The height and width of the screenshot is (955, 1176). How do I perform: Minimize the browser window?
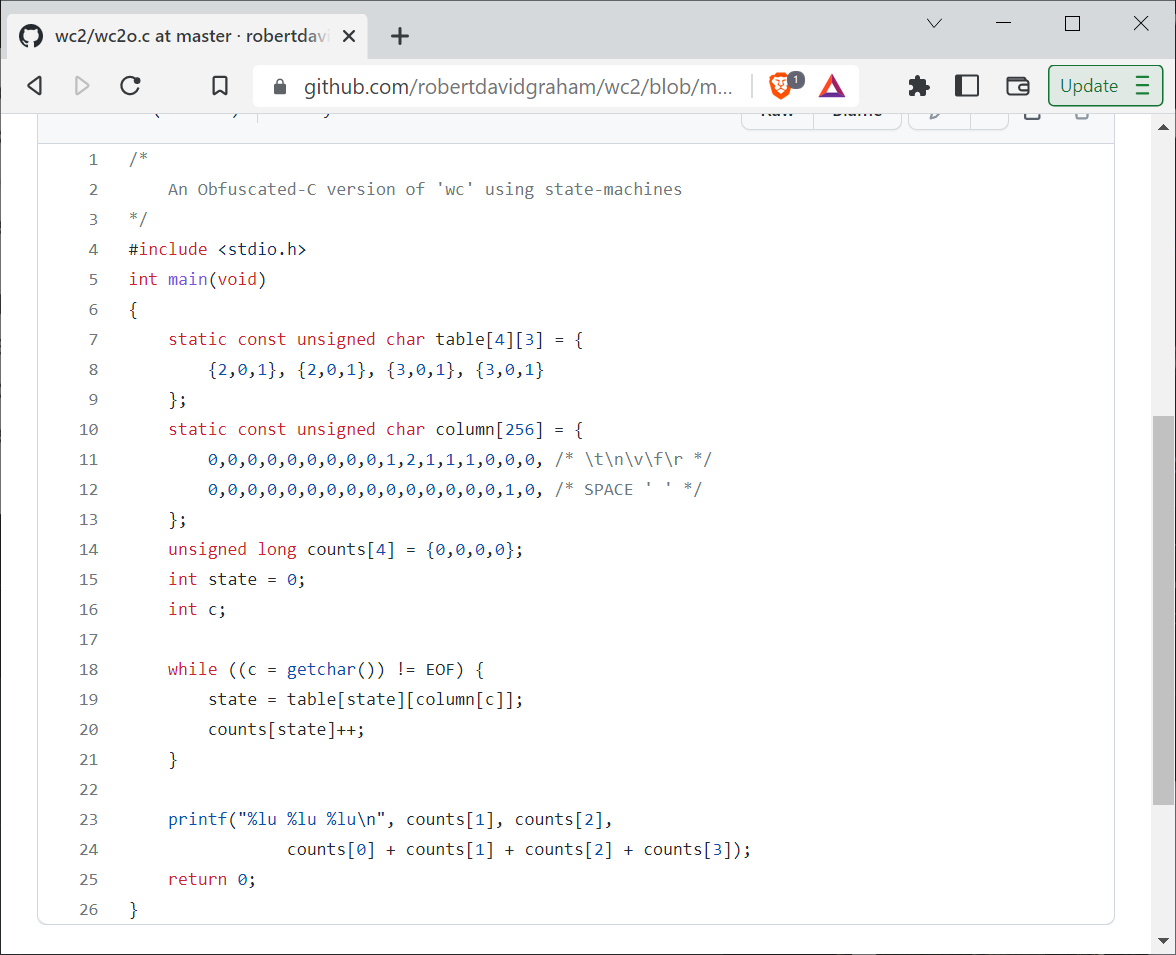1004,23
